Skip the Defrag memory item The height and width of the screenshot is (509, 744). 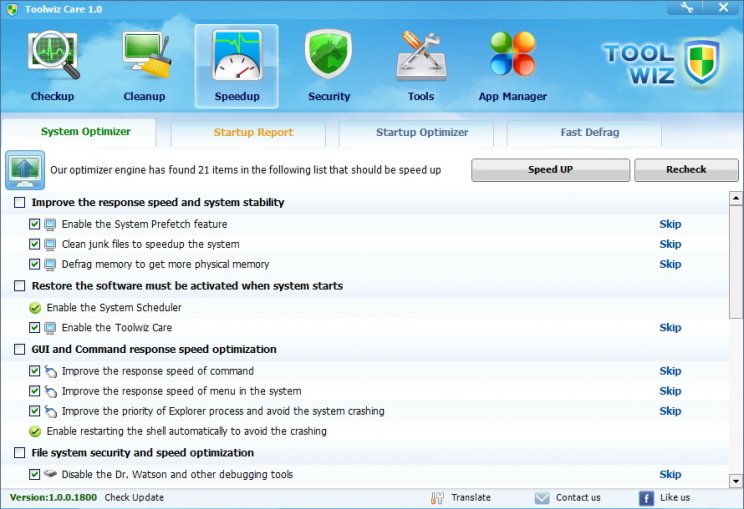pos(670,264)
